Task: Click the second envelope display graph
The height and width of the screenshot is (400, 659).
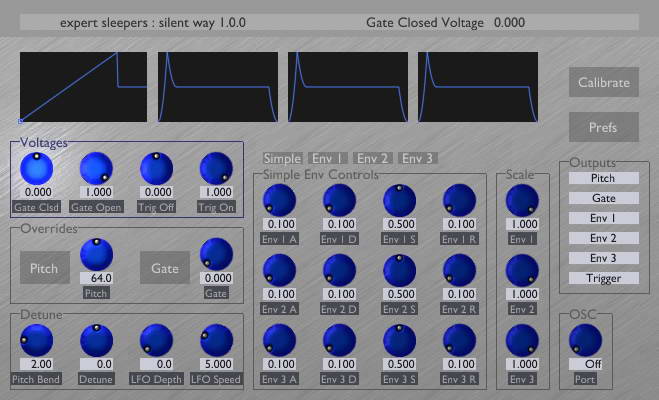Action: point(218,87)
